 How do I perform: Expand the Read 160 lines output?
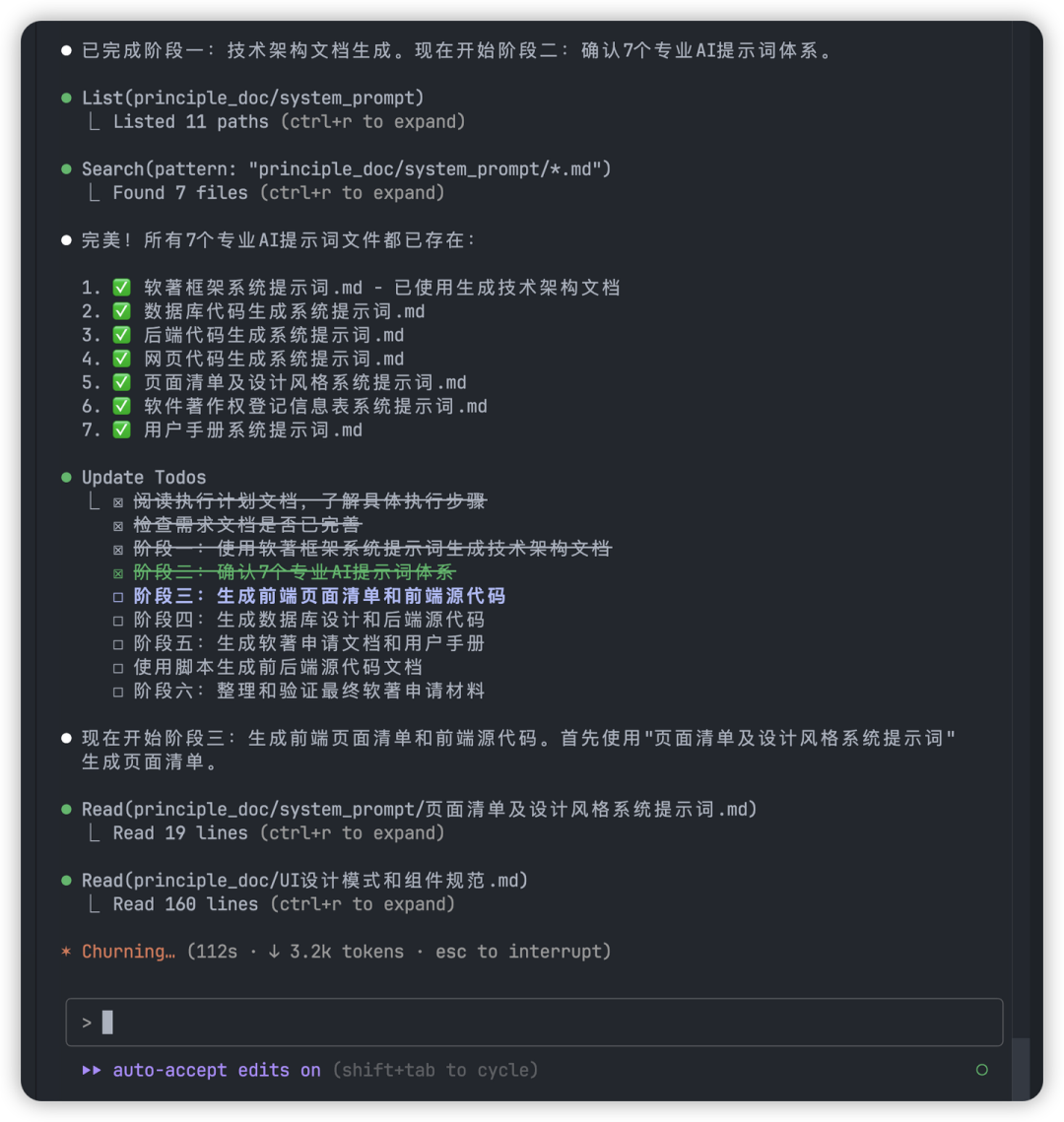284,903
